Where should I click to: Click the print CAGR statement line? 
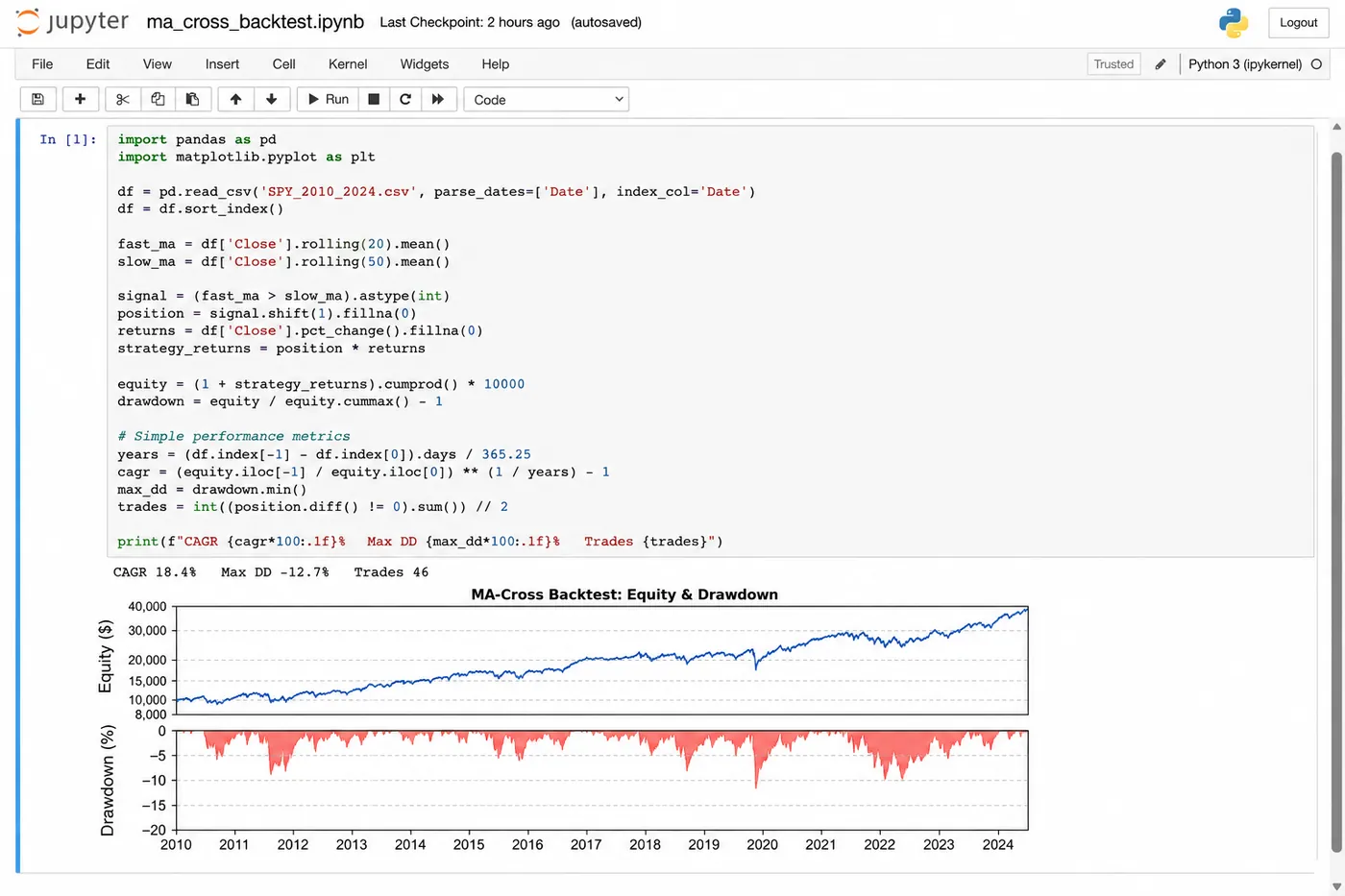coord(420,542)
